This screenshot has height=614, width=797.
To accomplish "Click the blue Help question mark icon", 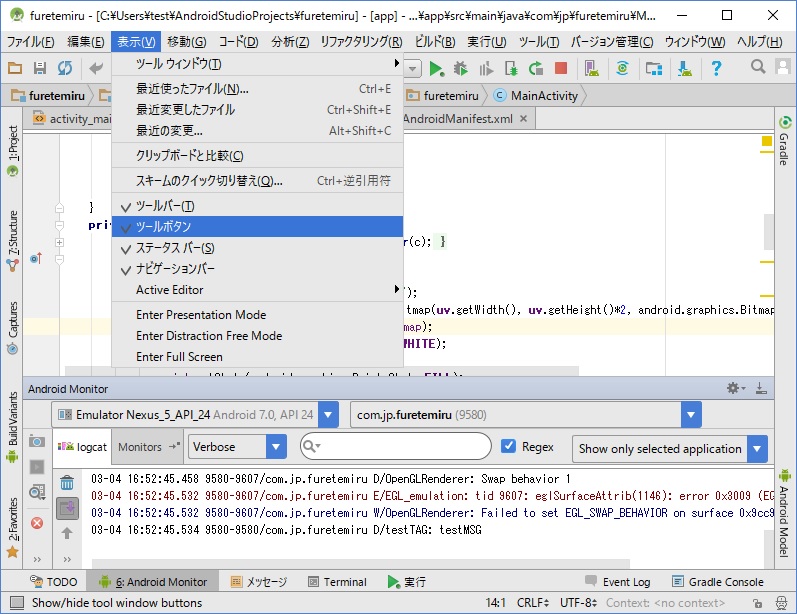I will coord(716,68).
